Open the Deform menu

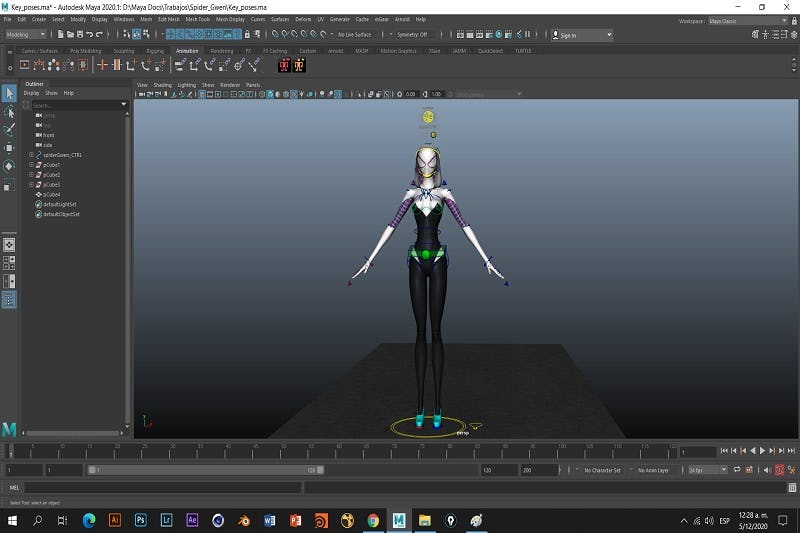coord(303,19)
